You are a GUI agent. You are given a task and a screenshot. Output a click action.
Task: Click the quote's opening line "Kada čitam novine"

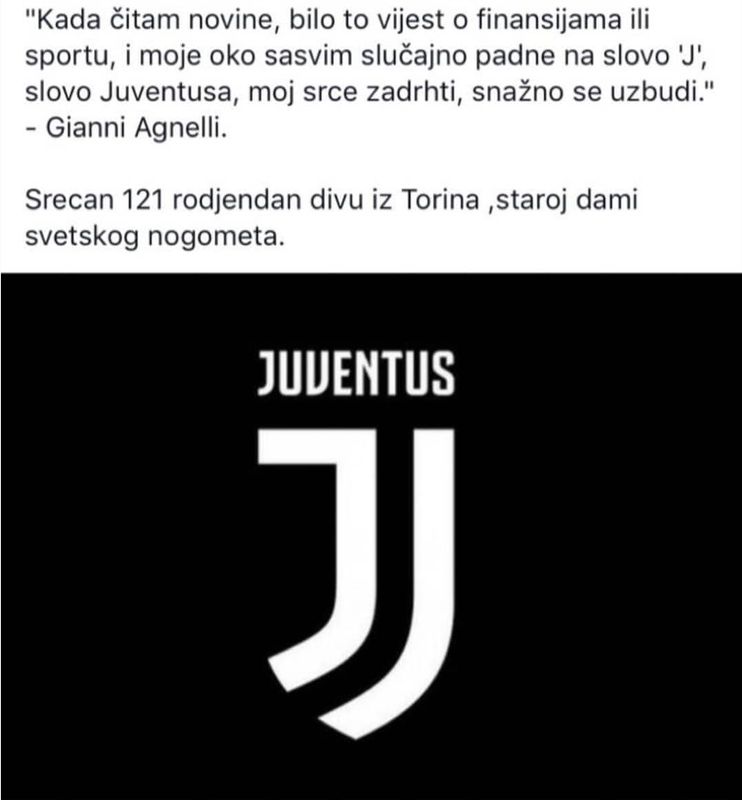pyautogui.click(x=153, y=20)
